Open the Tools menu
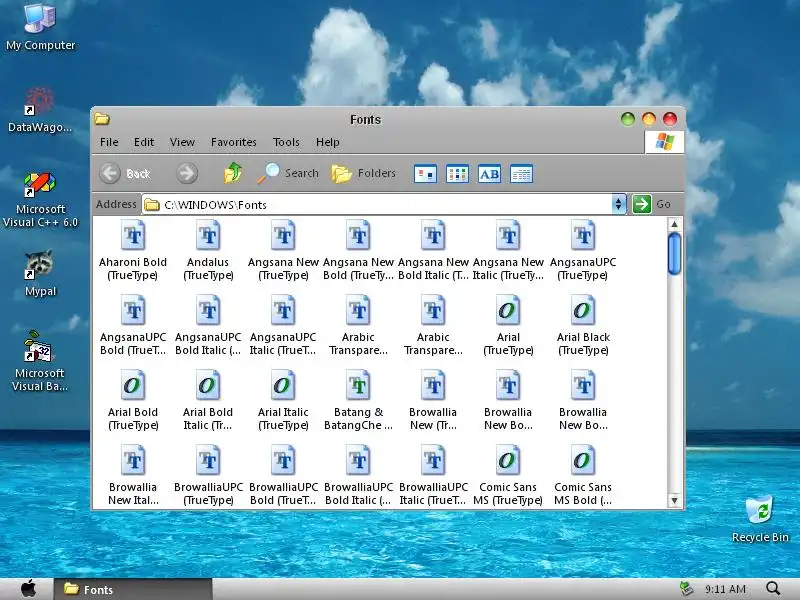Screen dimensions: 800x600 tap(286, 142)
